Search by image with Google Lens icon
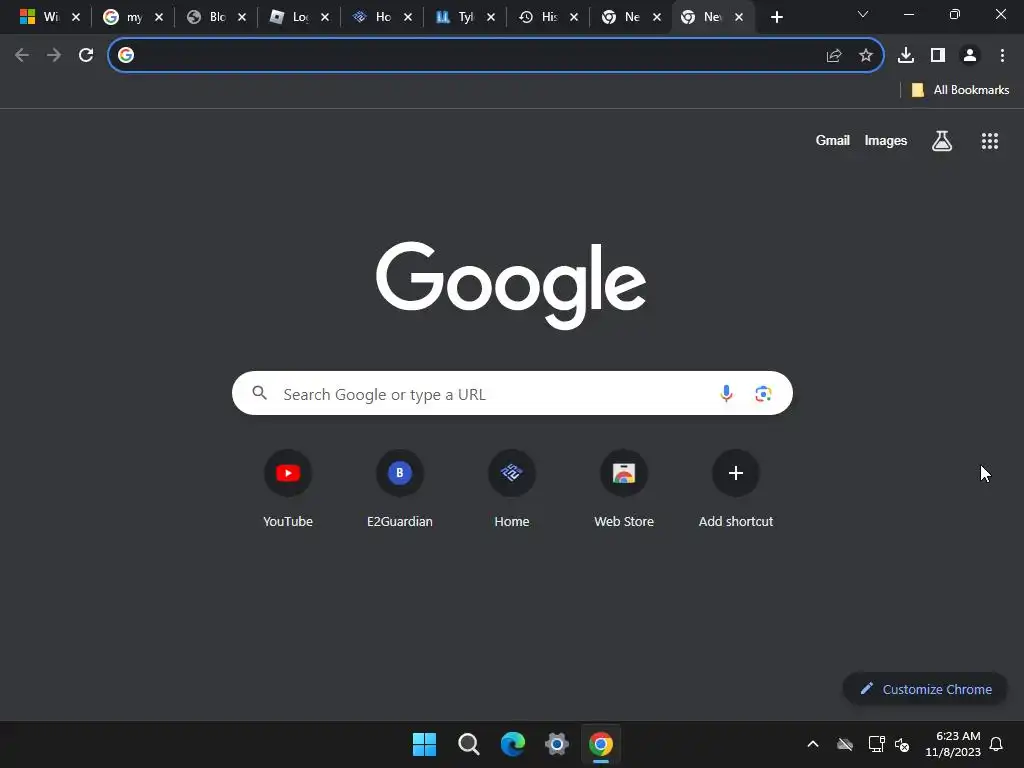Viewport: 1024px width, 768px height. (x=763, y=393)
